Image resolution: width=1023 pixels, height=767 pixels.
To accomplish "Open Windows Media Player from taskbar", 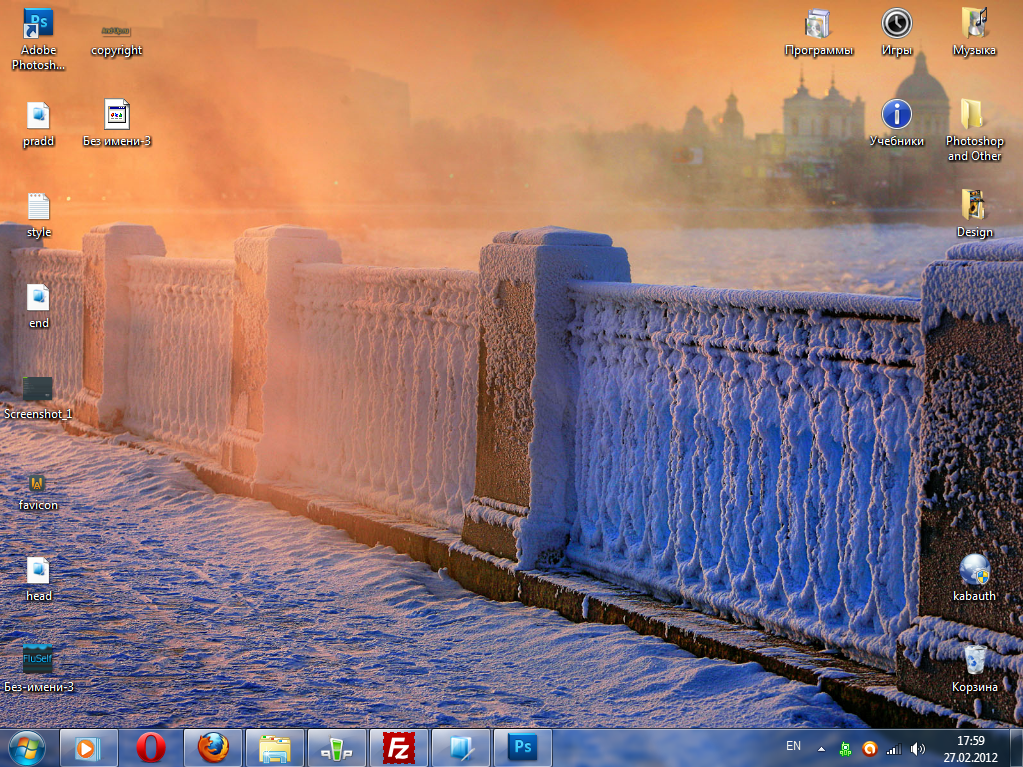I will click(x=89, y=747).
